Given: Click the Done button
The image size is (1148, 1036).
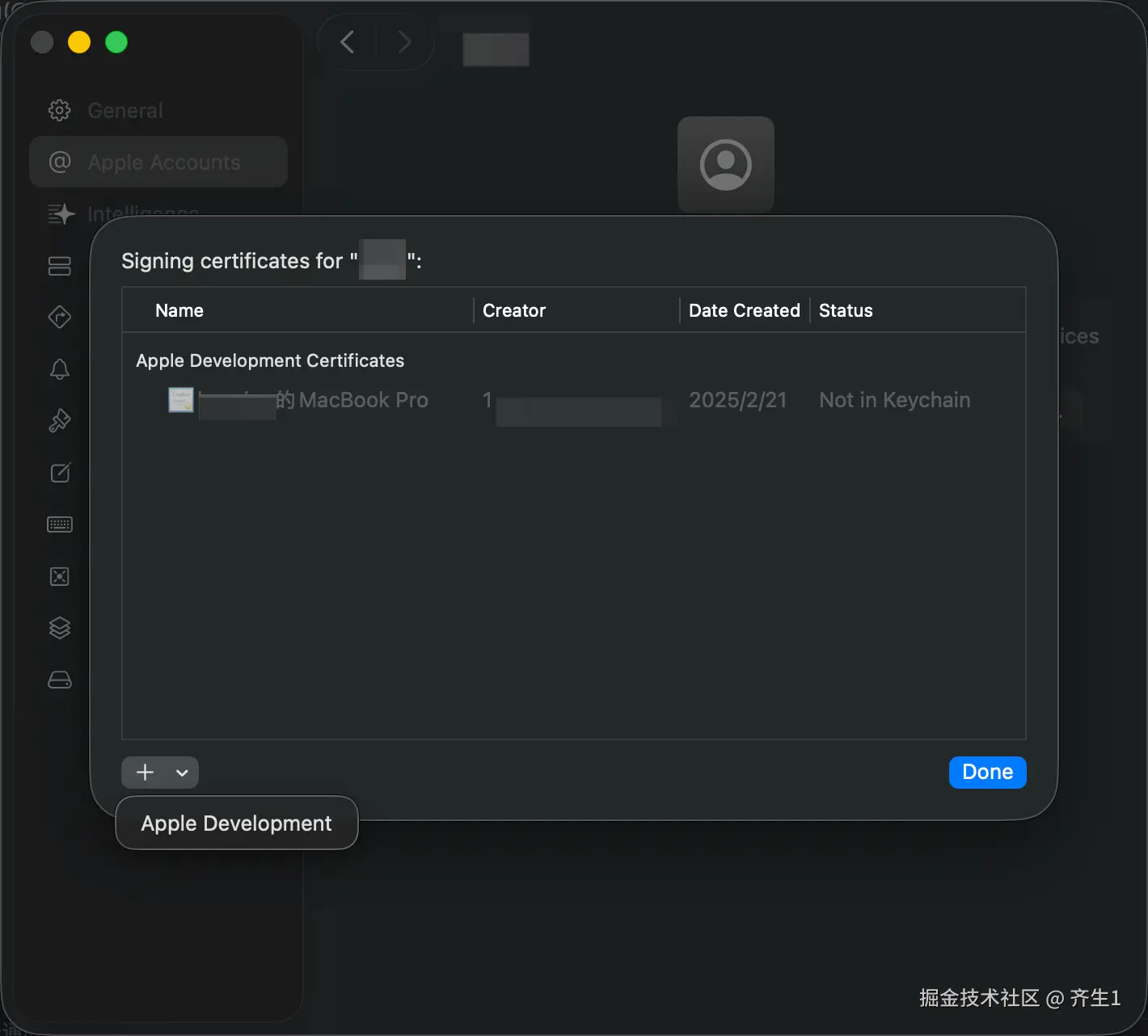Looking at the screenshot, I should coord(988,773).
